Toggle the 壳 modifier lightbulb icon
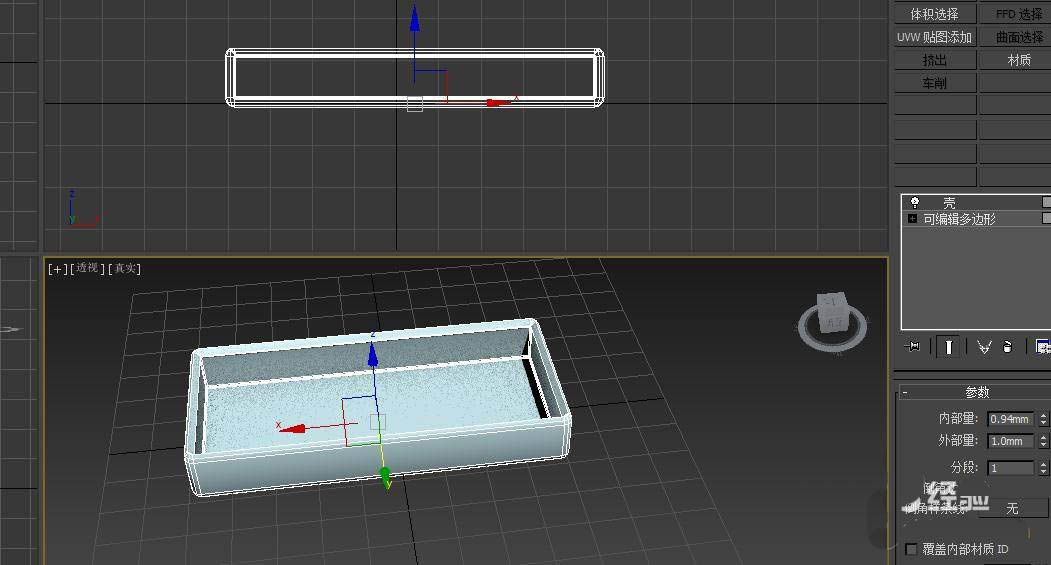The image size is (1051, 565). click(x=915, y=202)
